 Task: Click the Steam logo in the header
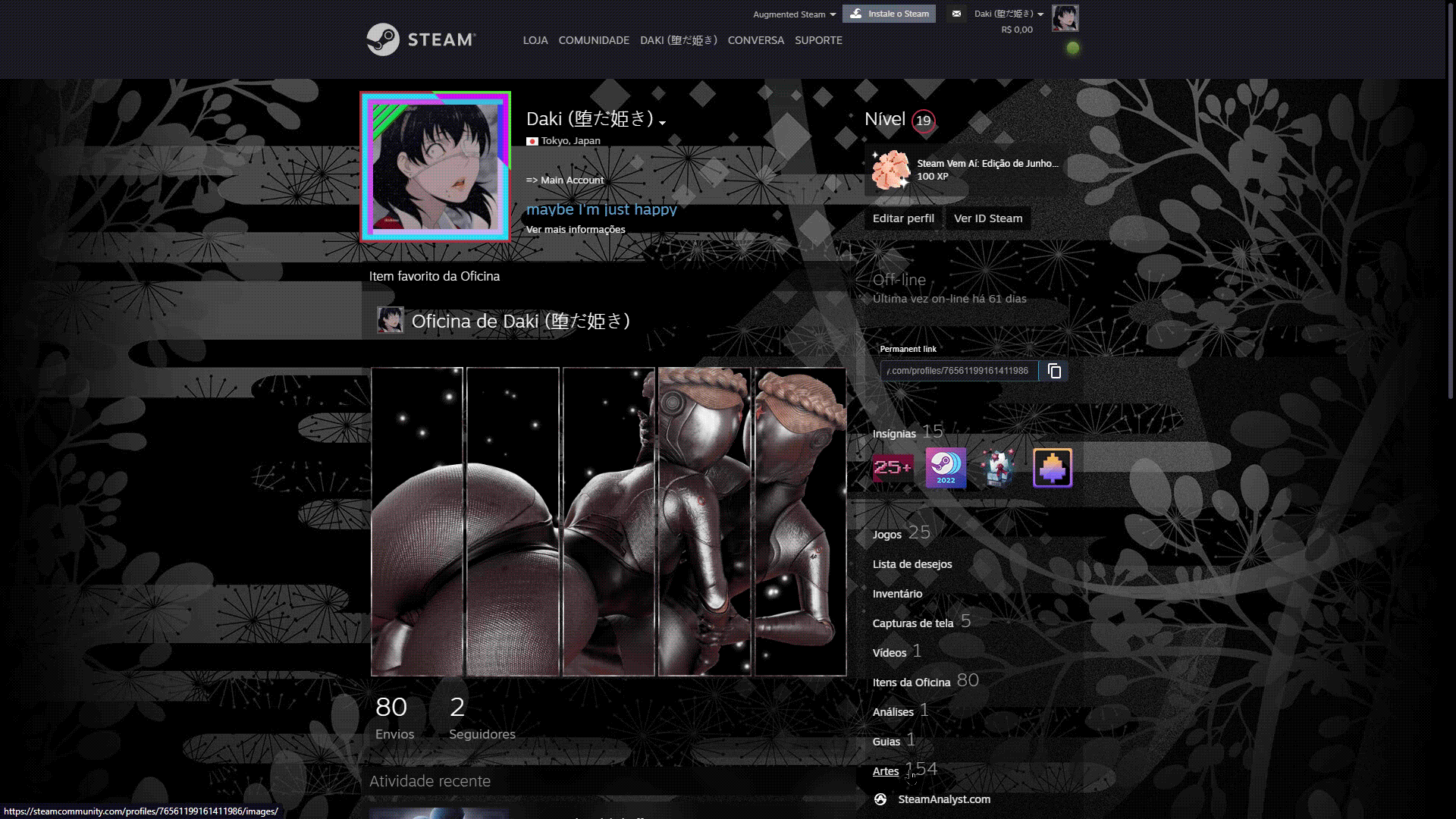[x=421, y=39]
